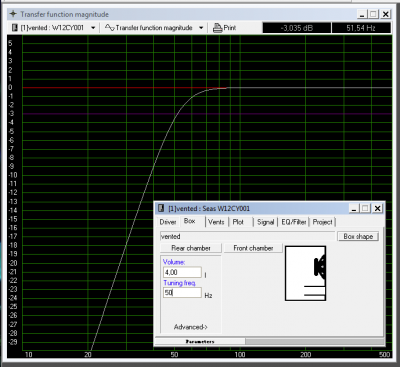Maximize the Transfer function magnitude window
The image size is (400, 367).
click(x=373, y=14)
